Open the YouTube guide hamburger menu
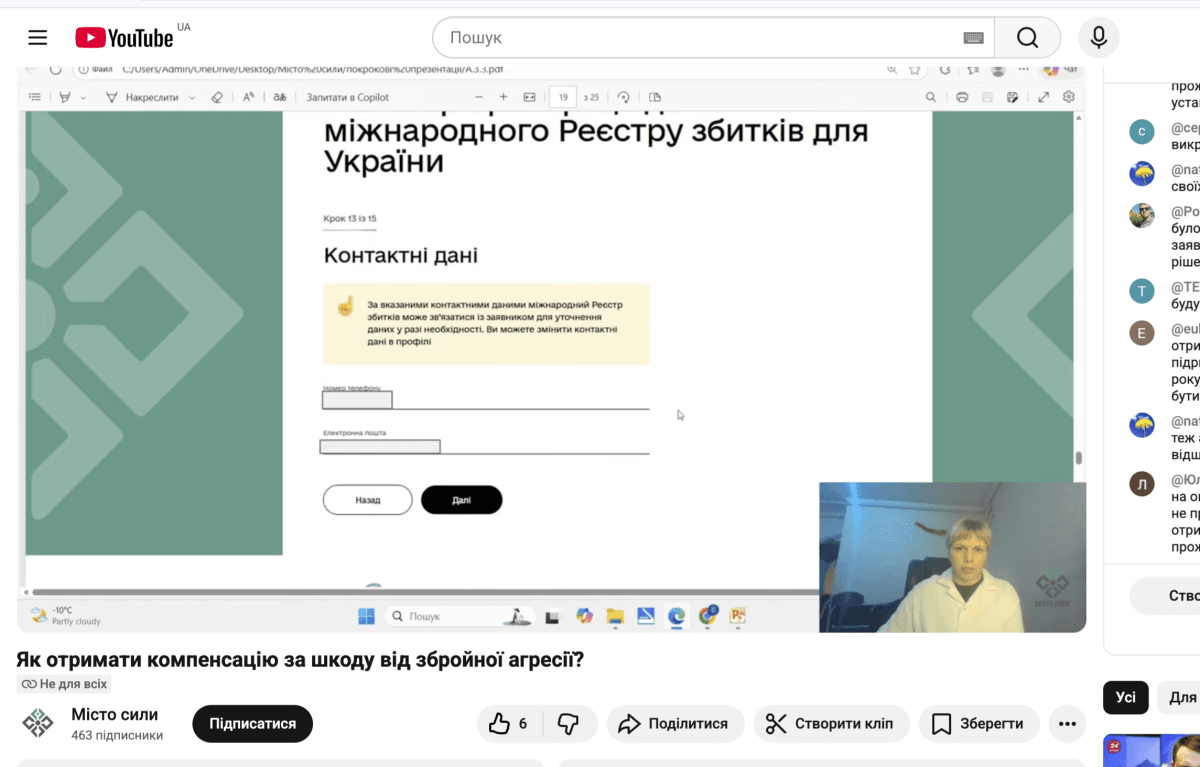The width and height of the screenshot is (1200, 767). (38, 38)
